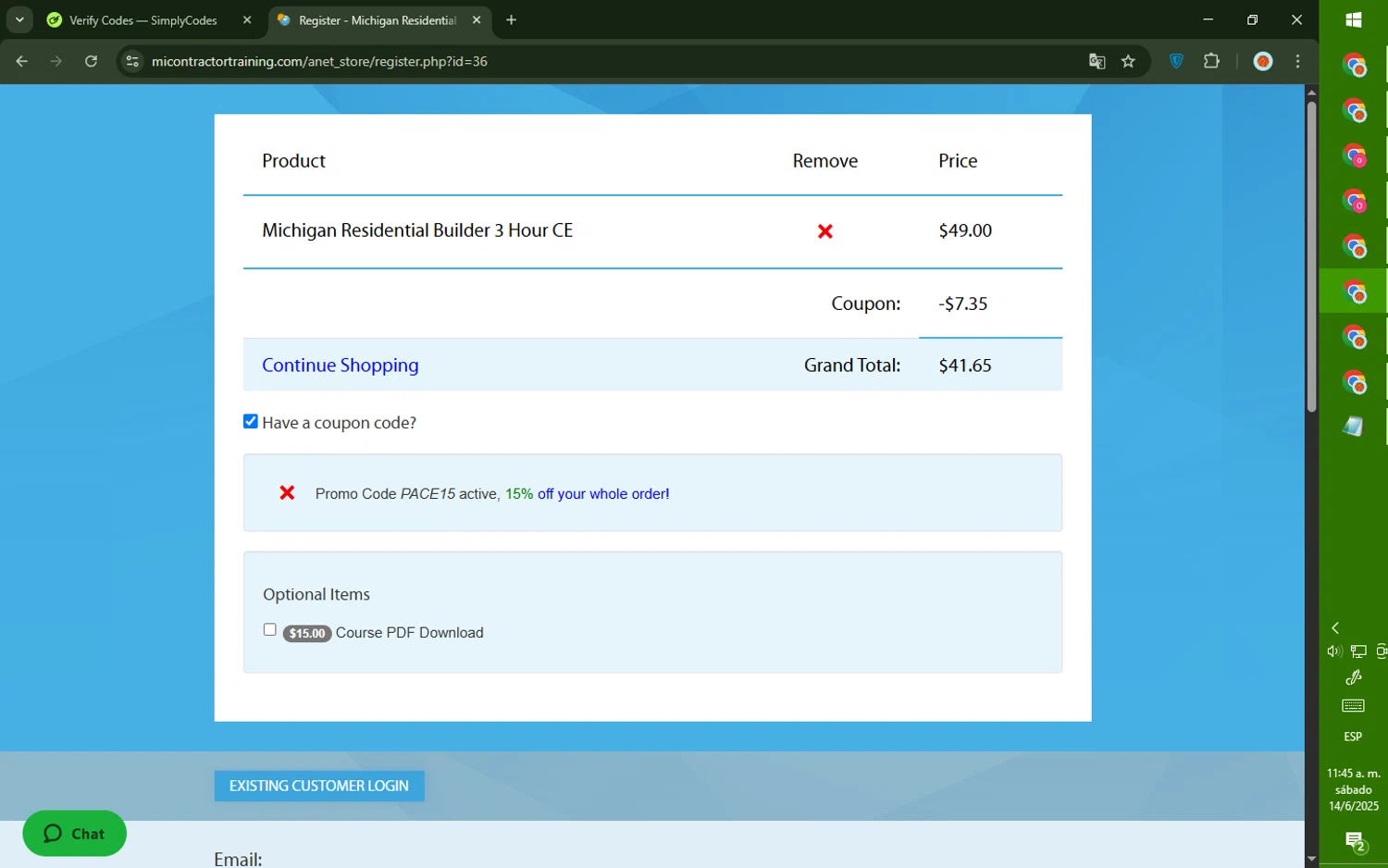Switch the ESP input language
Screen dimensions: 1388x868
pyautogui.click(x=1353, y=737)
